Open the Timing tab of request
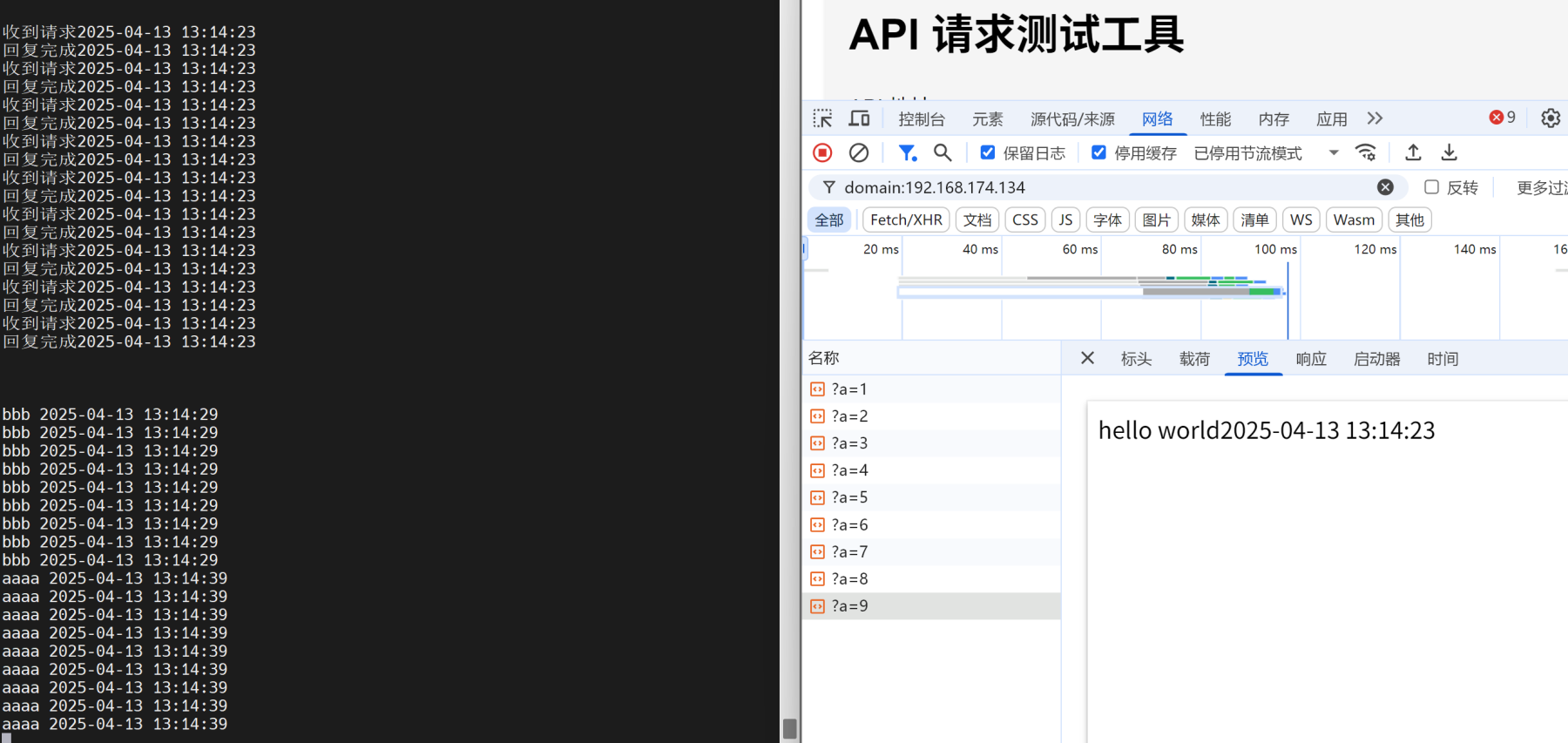Viewport: 1568px width, 743px height. tap(1443, 359)
